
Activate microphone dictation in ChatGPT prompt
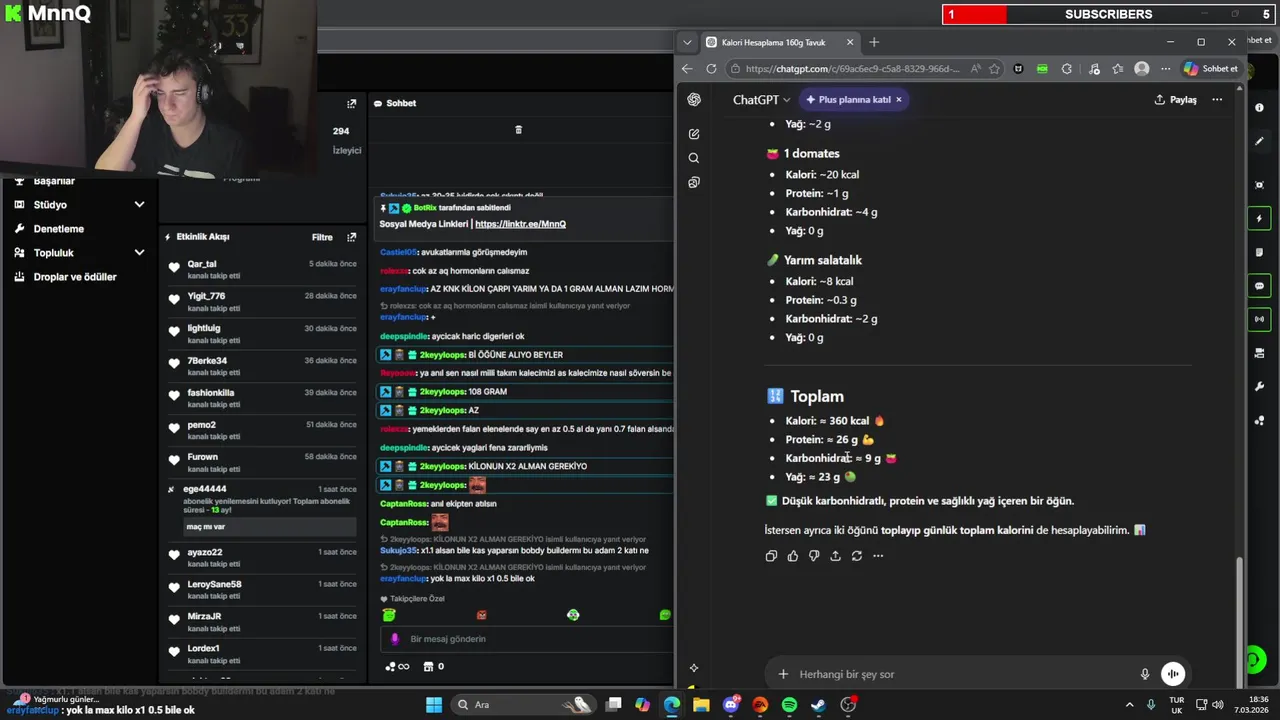click(x=1145, y=674)
